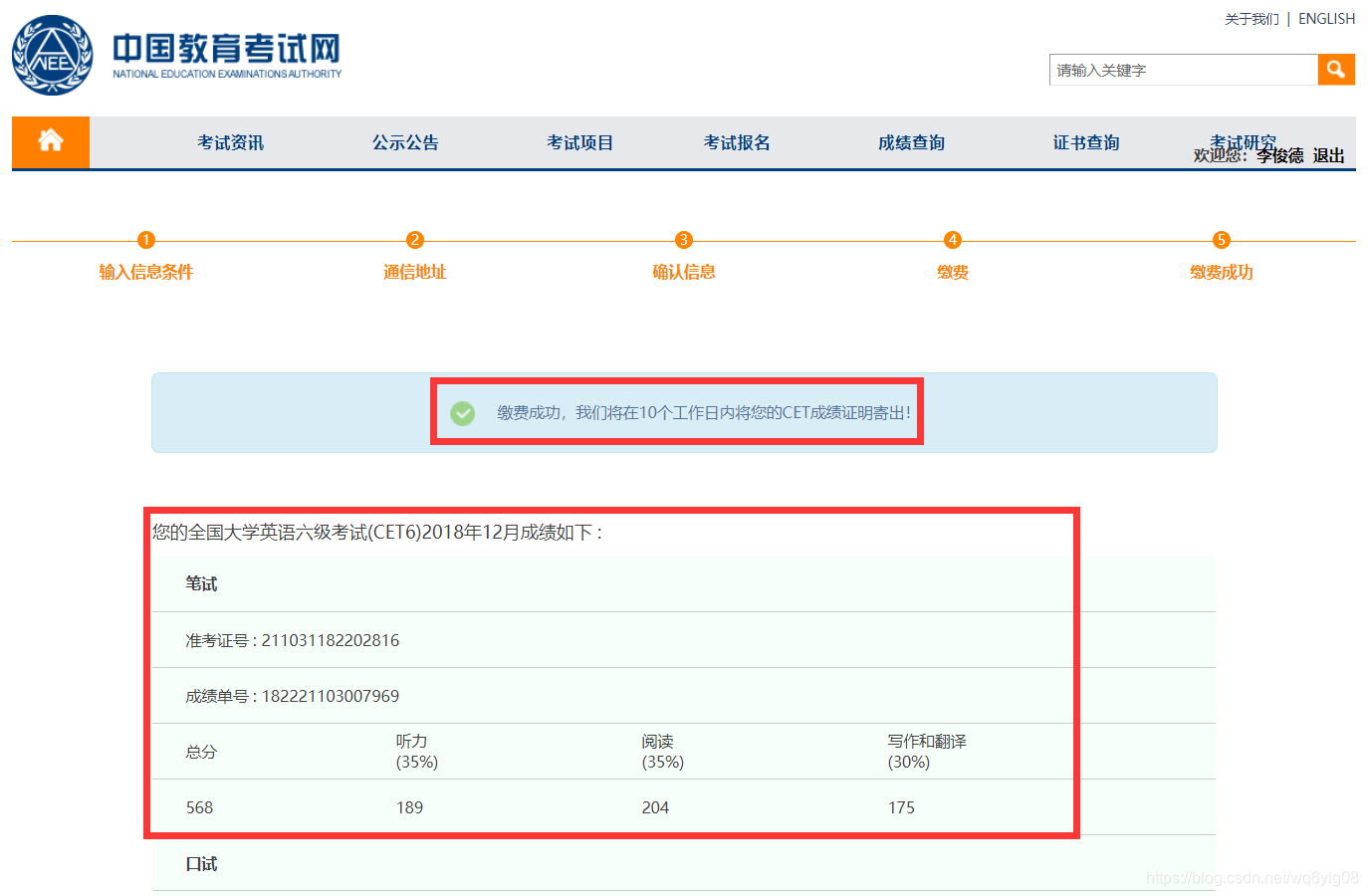Image resolution: width=1368 pixels, height=896 pixels.
Task: Click the 口试 section header
Action: (x=201, y=863)
